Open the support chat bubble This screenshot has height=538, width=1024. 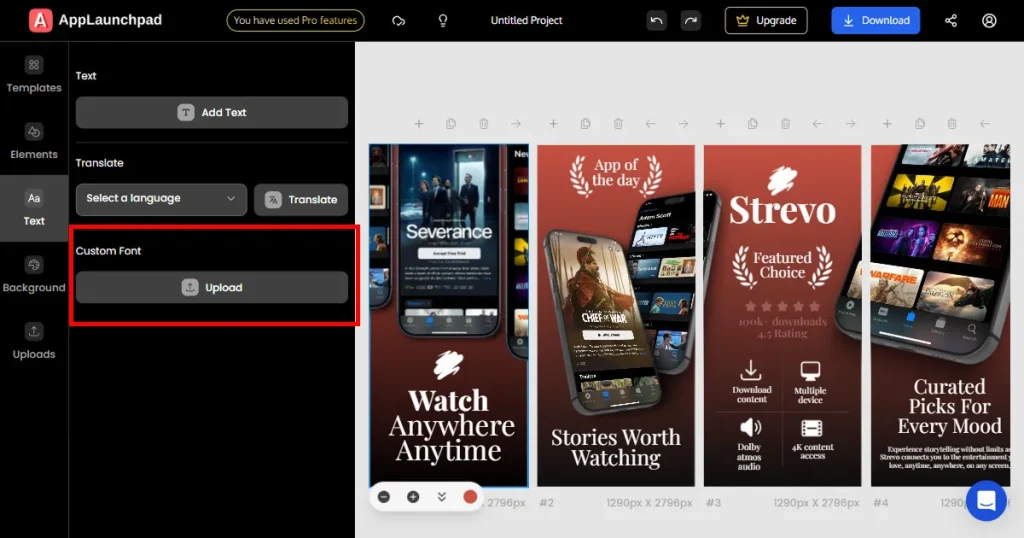tap(985, 500)
